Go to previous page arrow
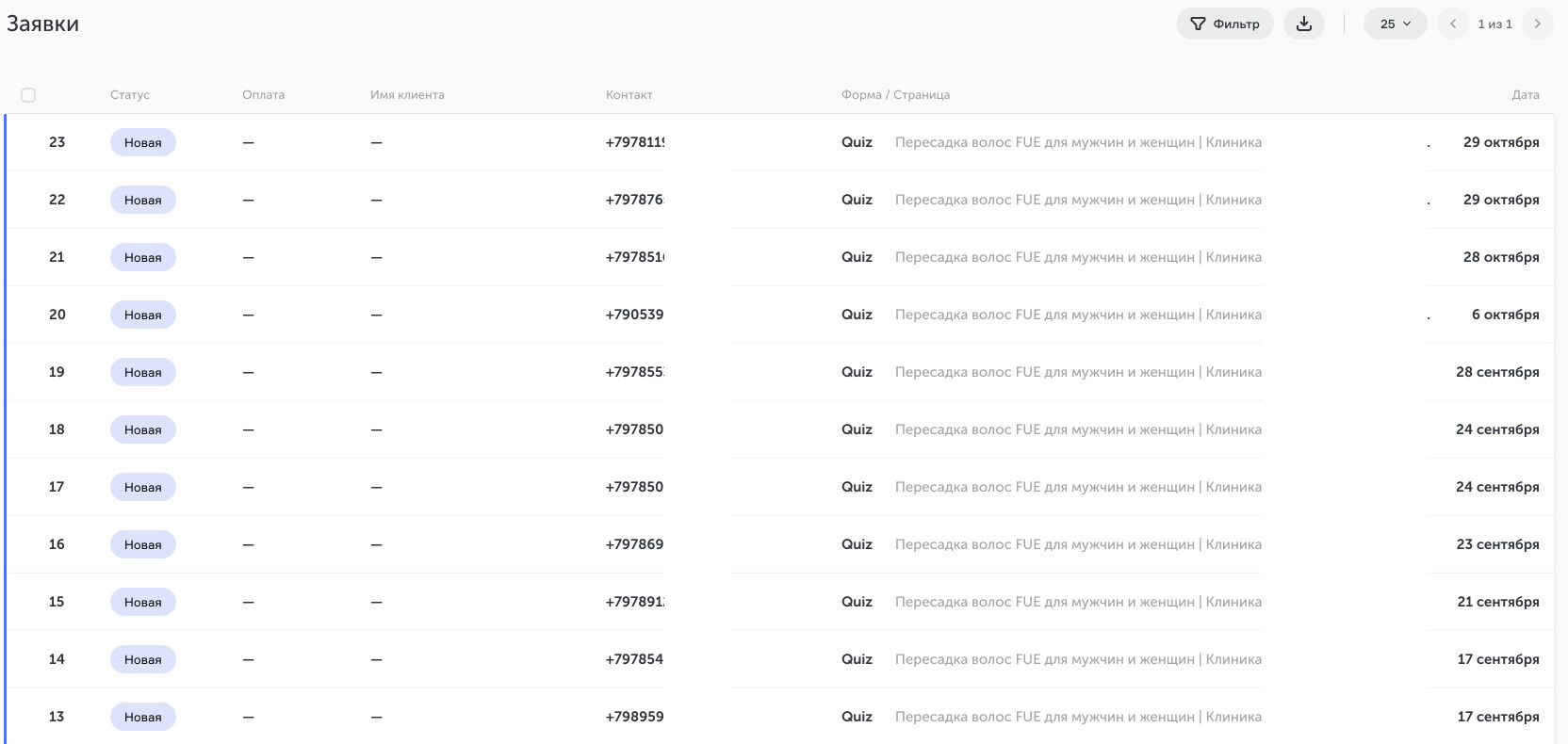 1453,24
